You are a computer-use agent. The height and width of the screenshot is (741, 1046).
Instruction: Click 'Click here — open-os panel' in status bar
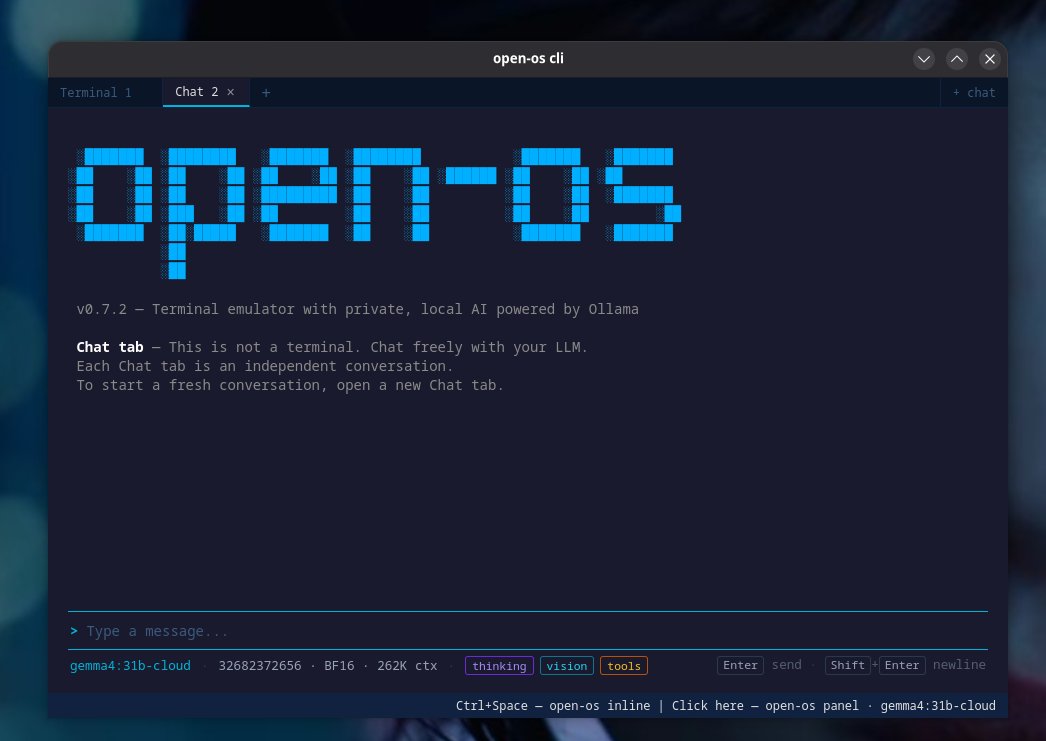point(765,706)
